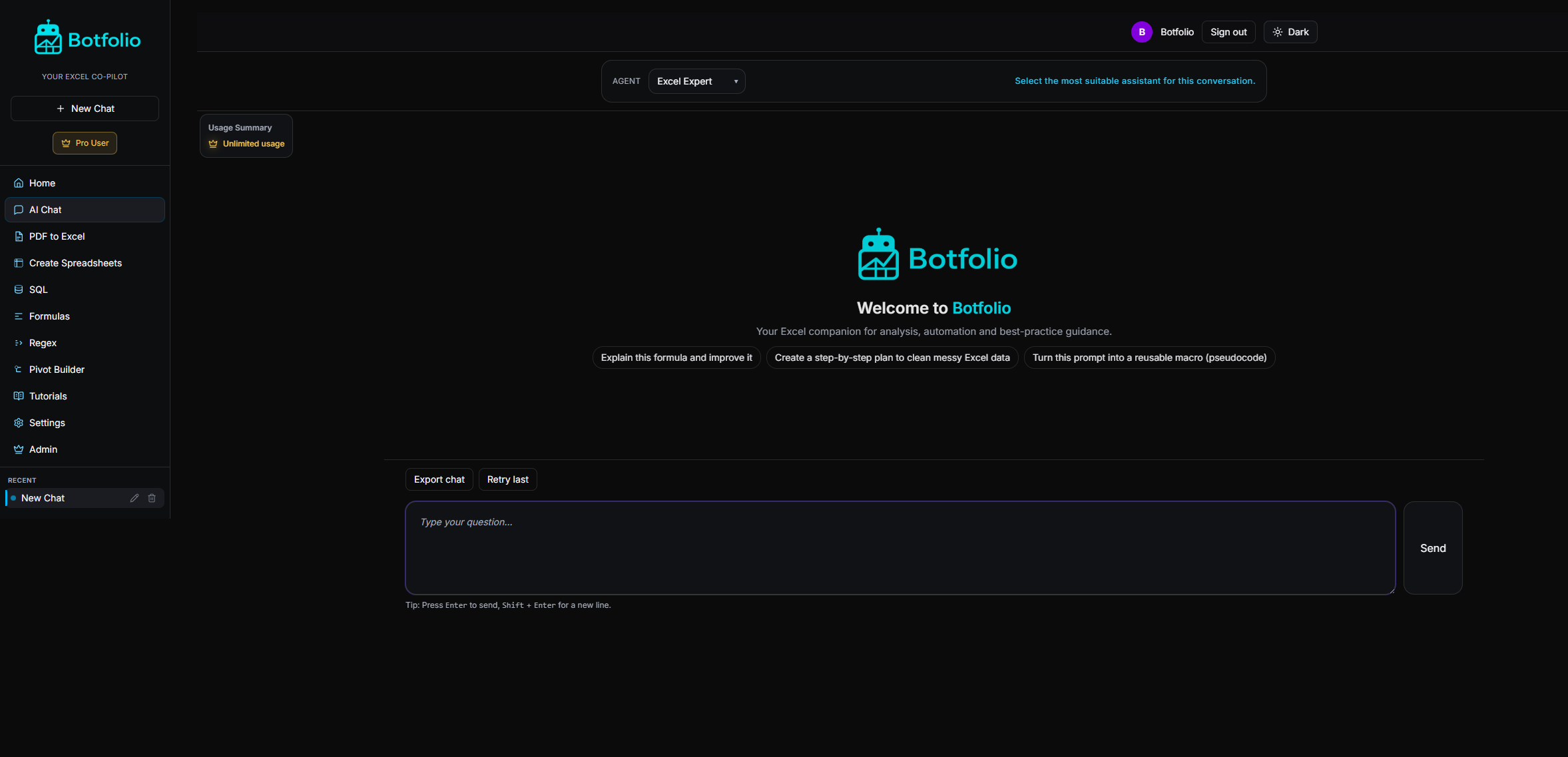Screen dimensions: 1568x757
Task: Open the Excel Expert agent dropdown
Action: (696, 81)
